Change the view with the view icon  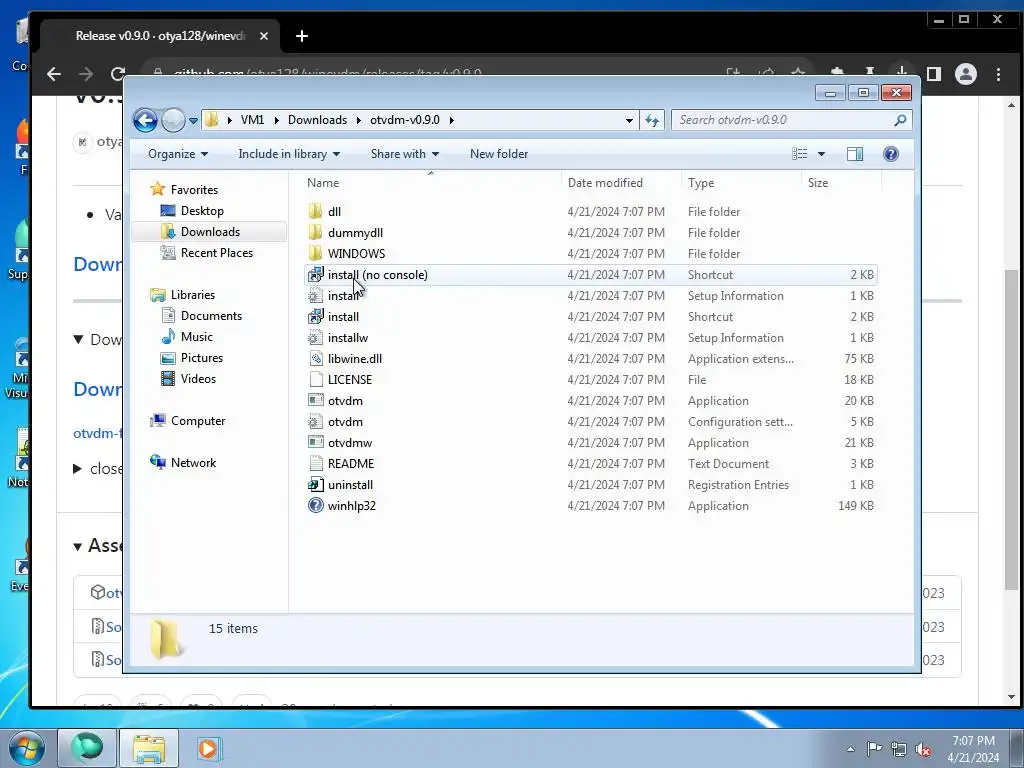pyautogui.click(x=799, y=153)
